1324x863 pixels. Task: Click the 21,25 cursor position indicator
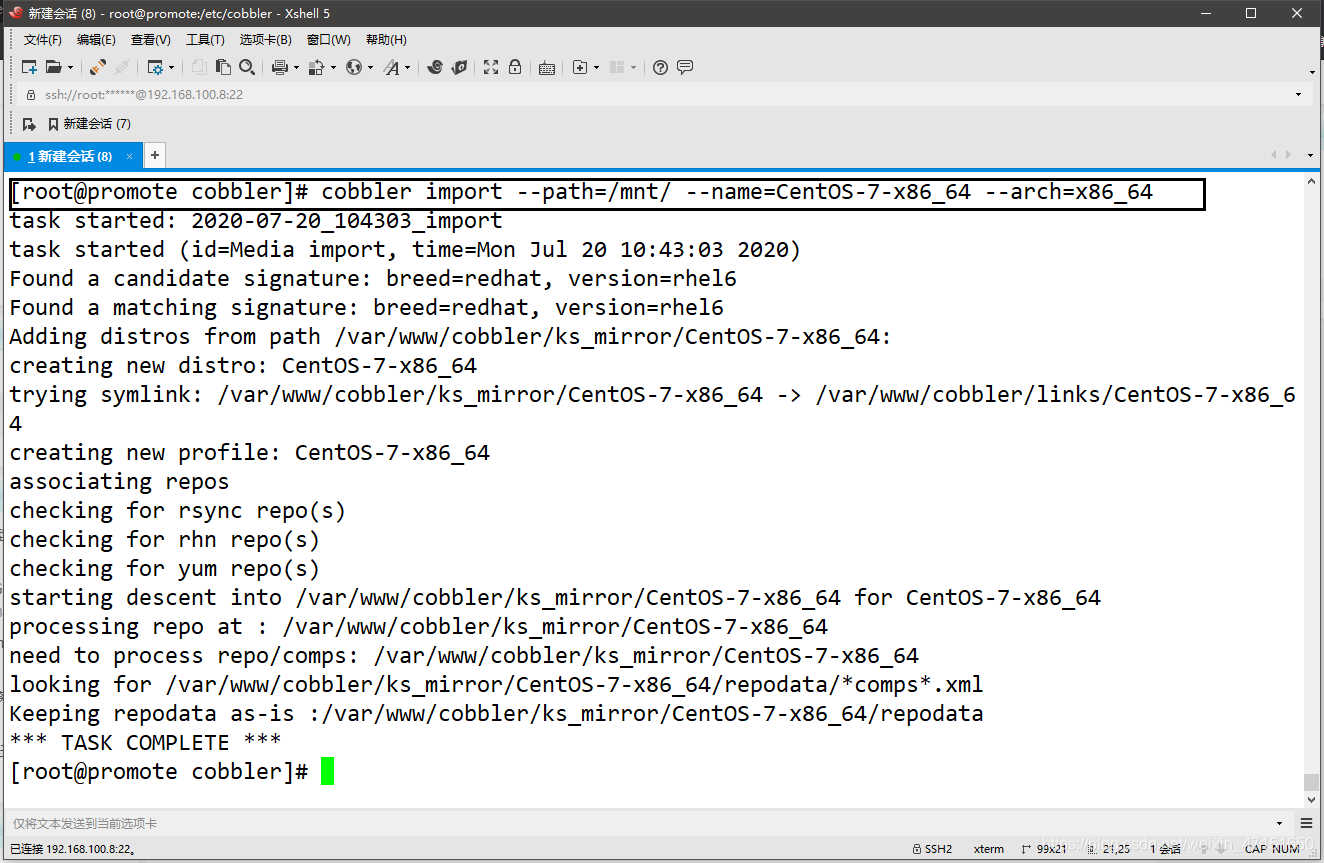(1109, 849)
